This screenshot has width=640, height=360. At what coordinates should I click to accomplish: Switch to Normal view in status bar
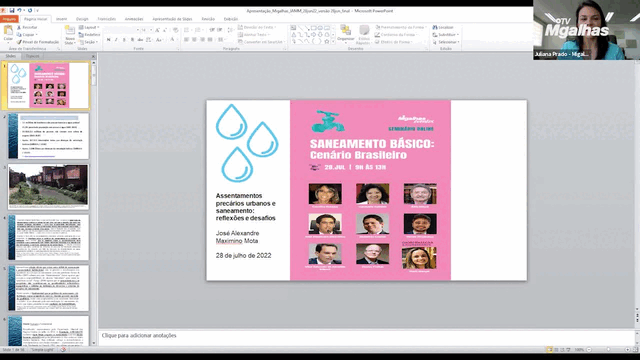coord(549,350)
